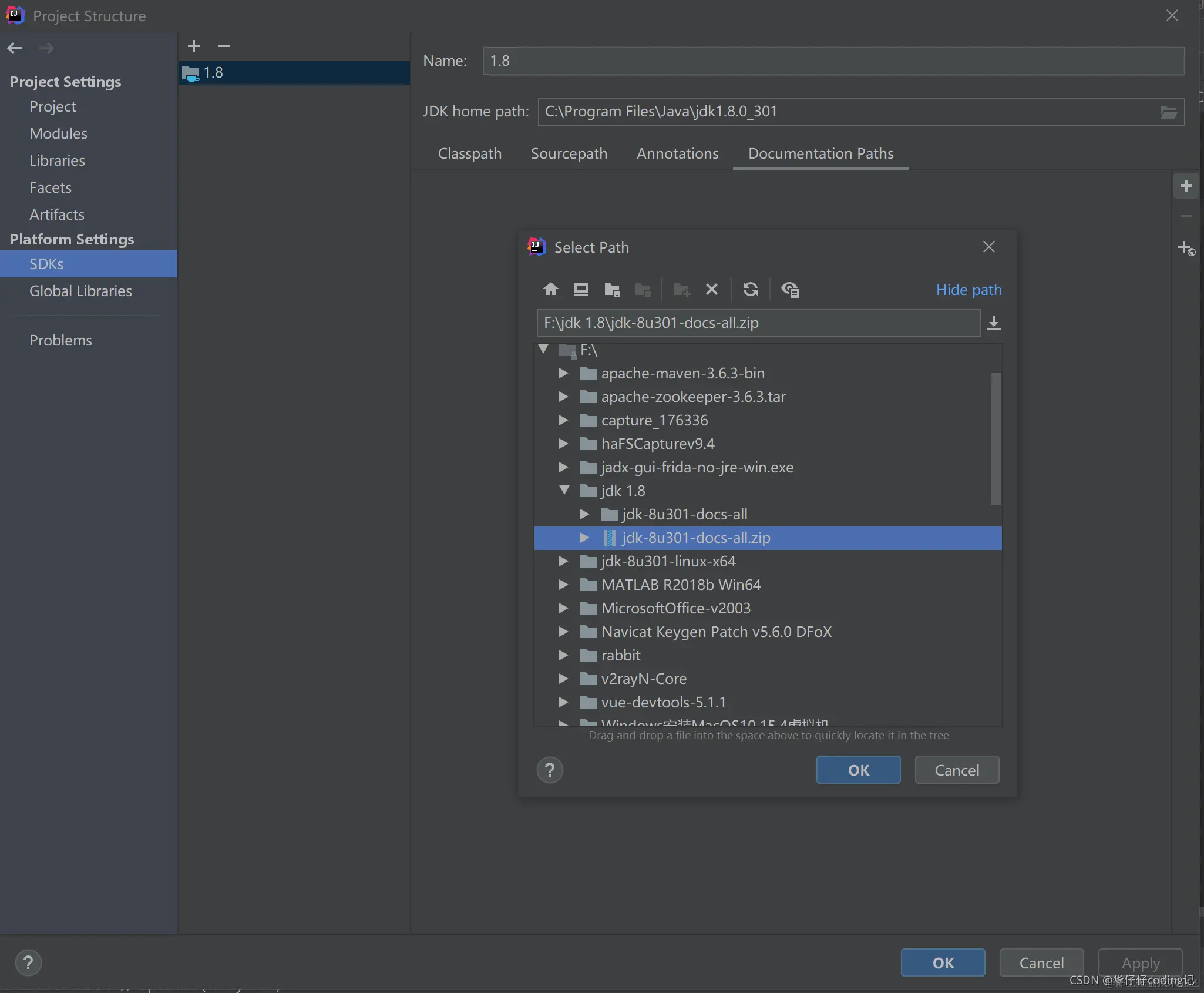Click the Desktop directory icon
The image size is (1204, 993).
(581, 289)
